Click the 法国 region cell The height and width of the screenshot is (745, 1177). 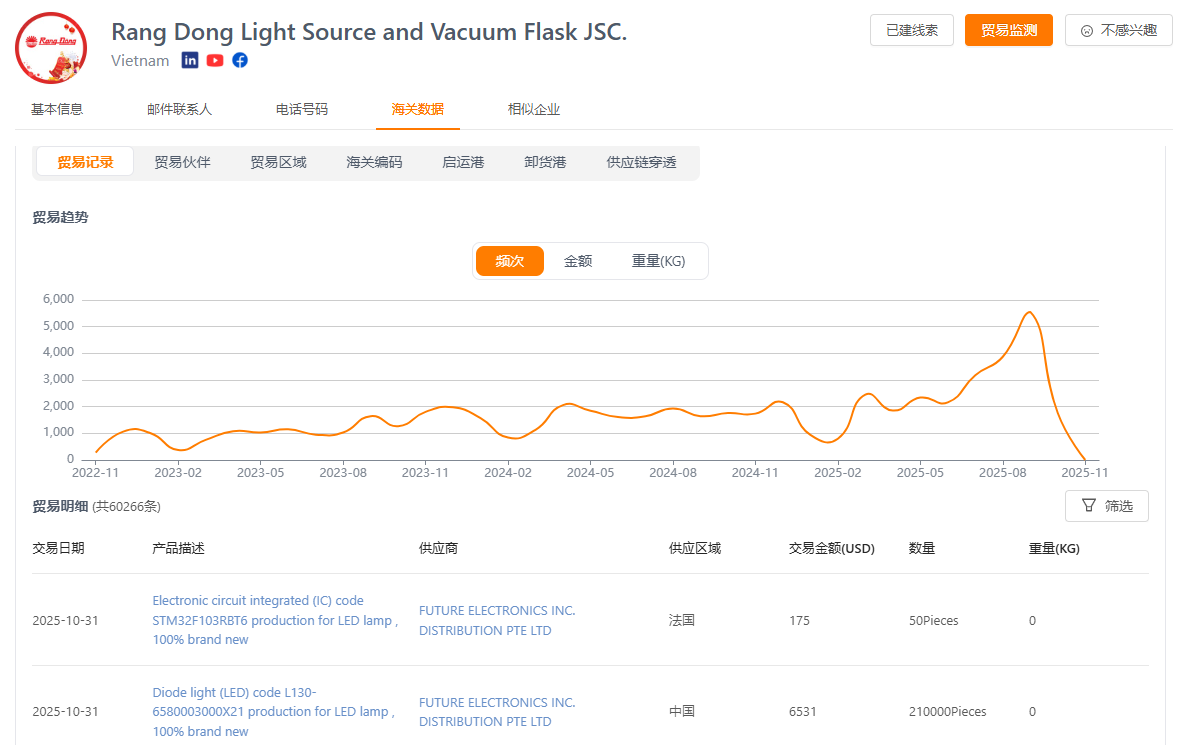point(682,620)
